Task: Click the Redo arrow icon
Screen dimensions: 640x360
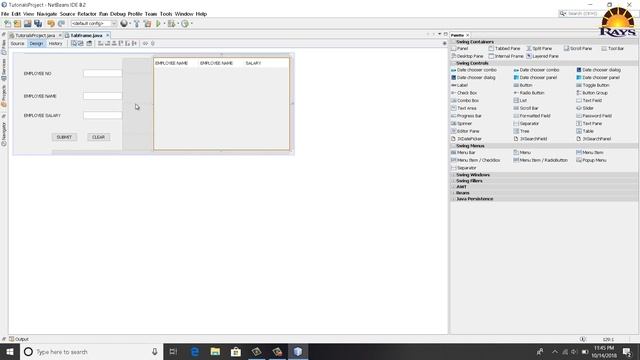Action: pyautogui.click(x=61, y=24)
